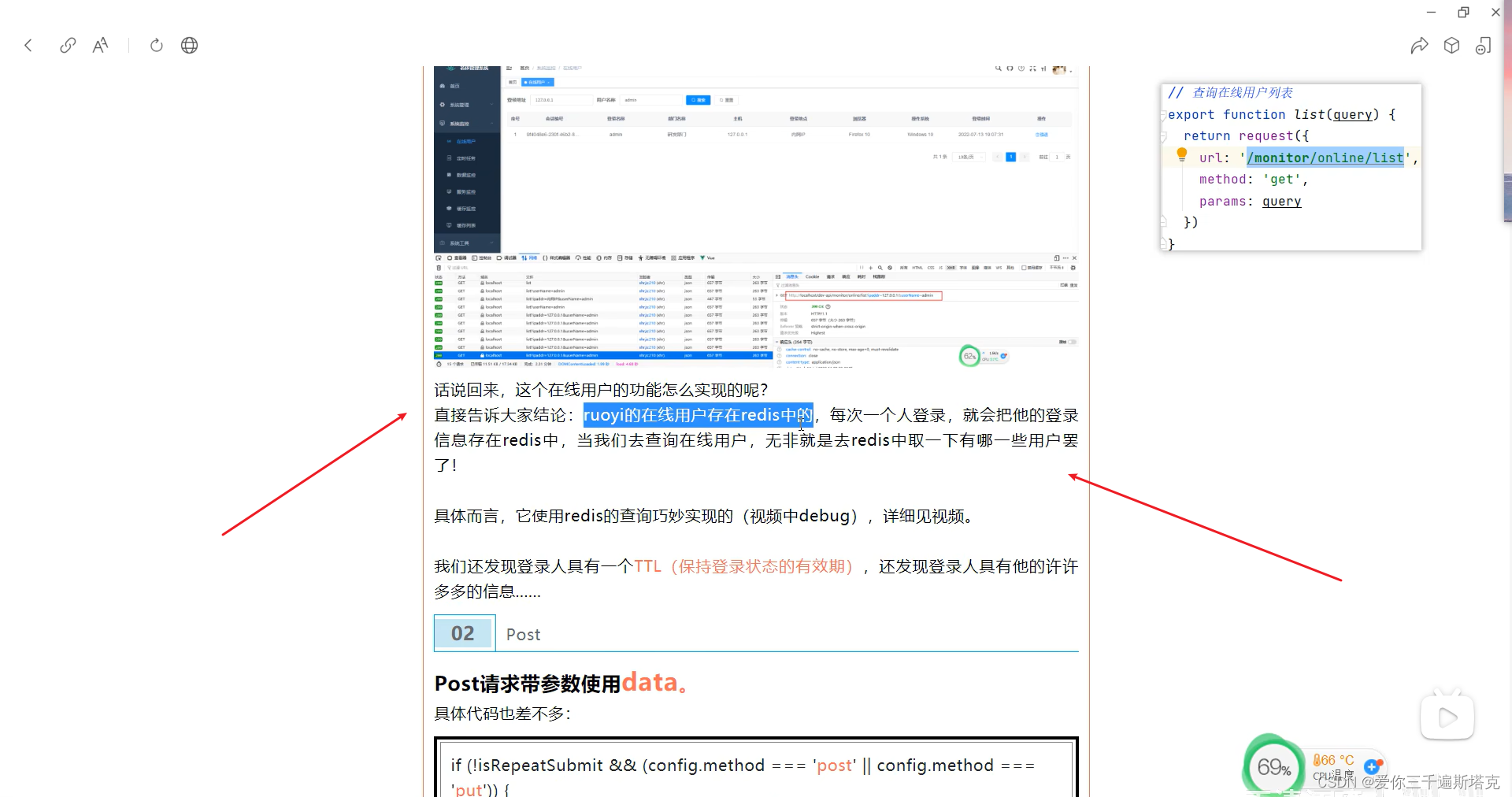Click the "method: 'get'" line in code
This screenshot has width=1512, height=797.
coord(1253,180)
